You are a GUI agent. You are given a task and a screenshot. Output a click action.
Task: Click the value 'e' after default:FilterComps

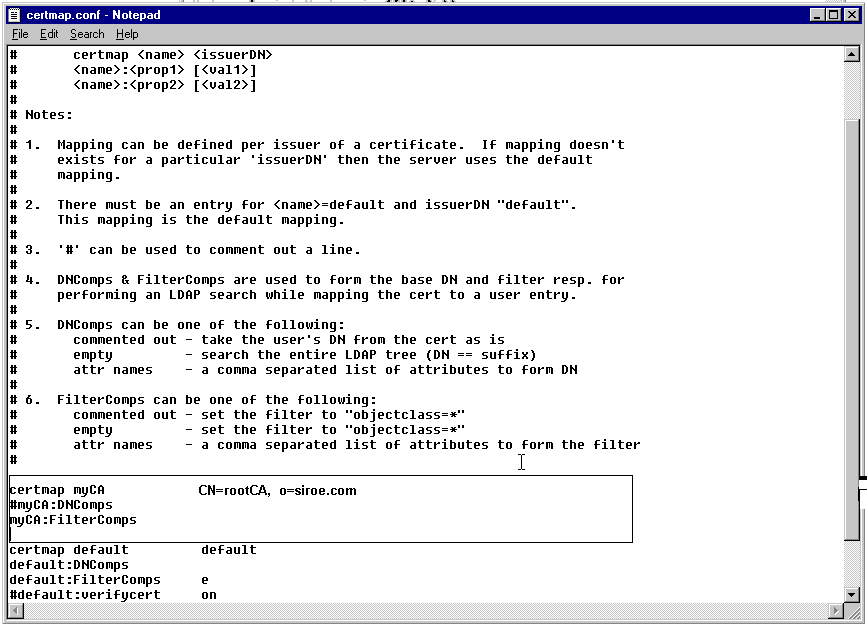[x=205, y=580]
